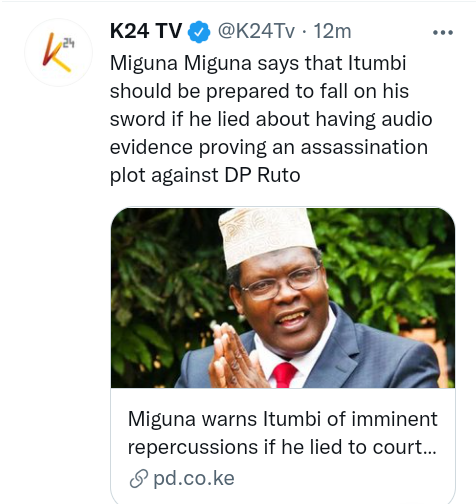
Task: Open the three-dot more options menu
Action: 443,32
